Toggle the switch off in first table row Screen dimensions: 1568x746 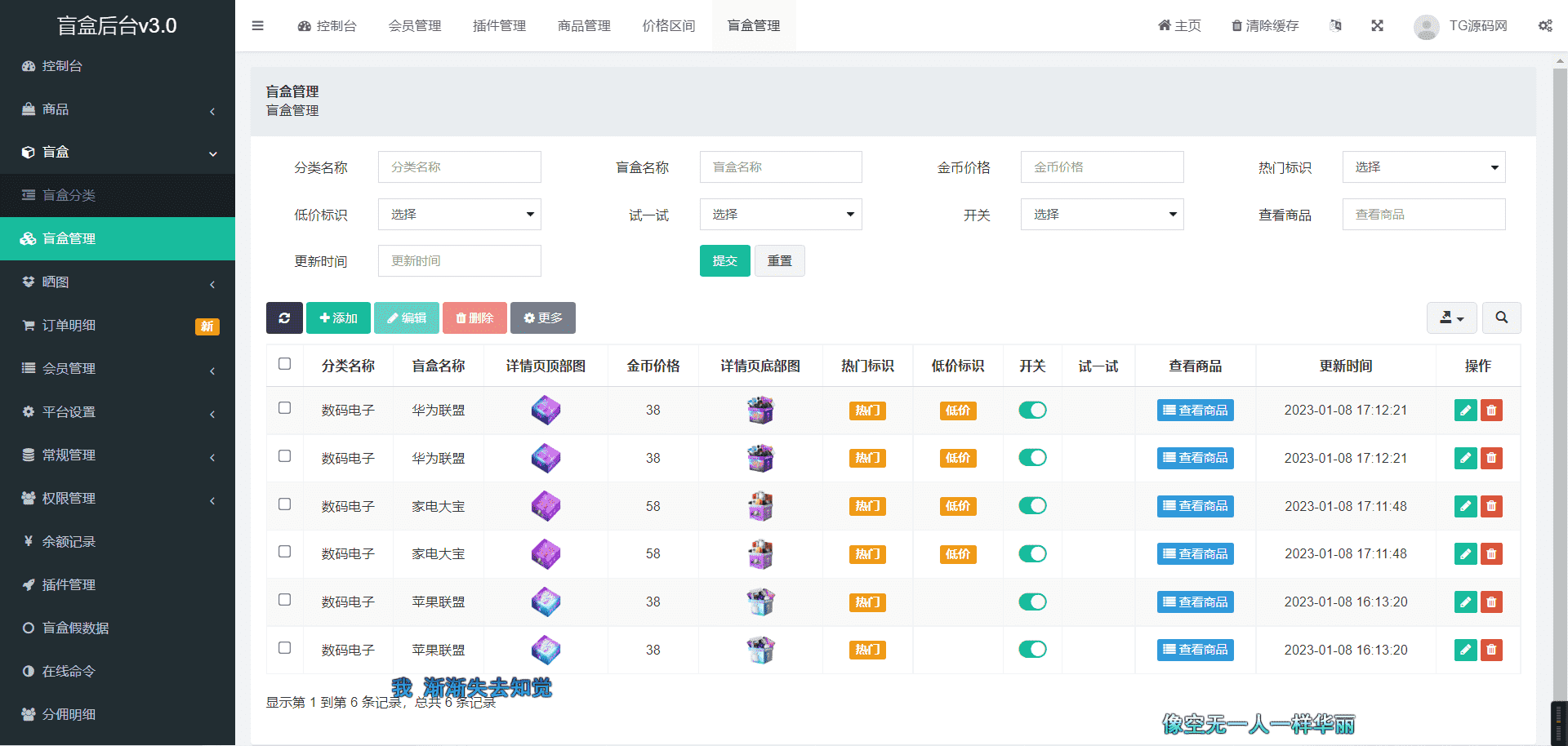pyautogui.click(x=1032, y=411)
